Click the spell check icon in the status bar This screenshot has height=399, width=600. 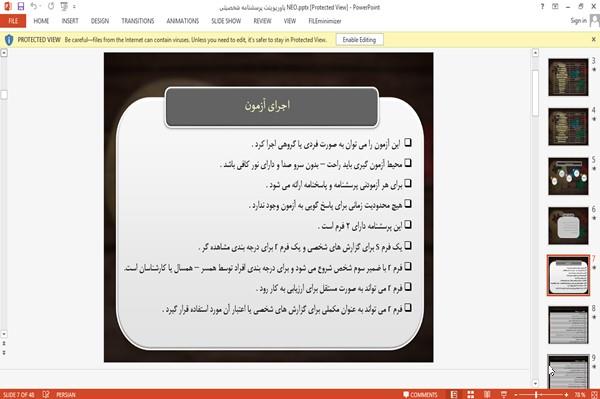[x=46, y=394]
